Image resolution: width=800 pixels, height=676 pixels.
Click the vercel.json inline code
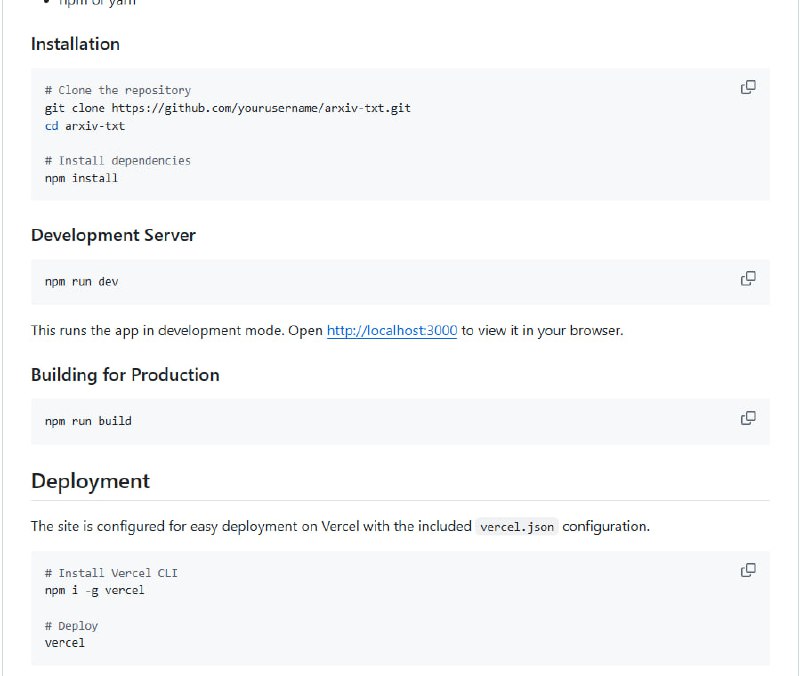tap(516, 526)
